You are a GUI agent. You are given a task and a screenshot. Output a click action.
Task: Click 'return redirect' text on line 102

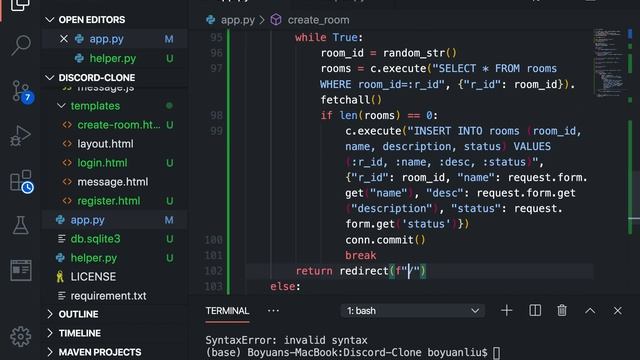pos(342,271)
